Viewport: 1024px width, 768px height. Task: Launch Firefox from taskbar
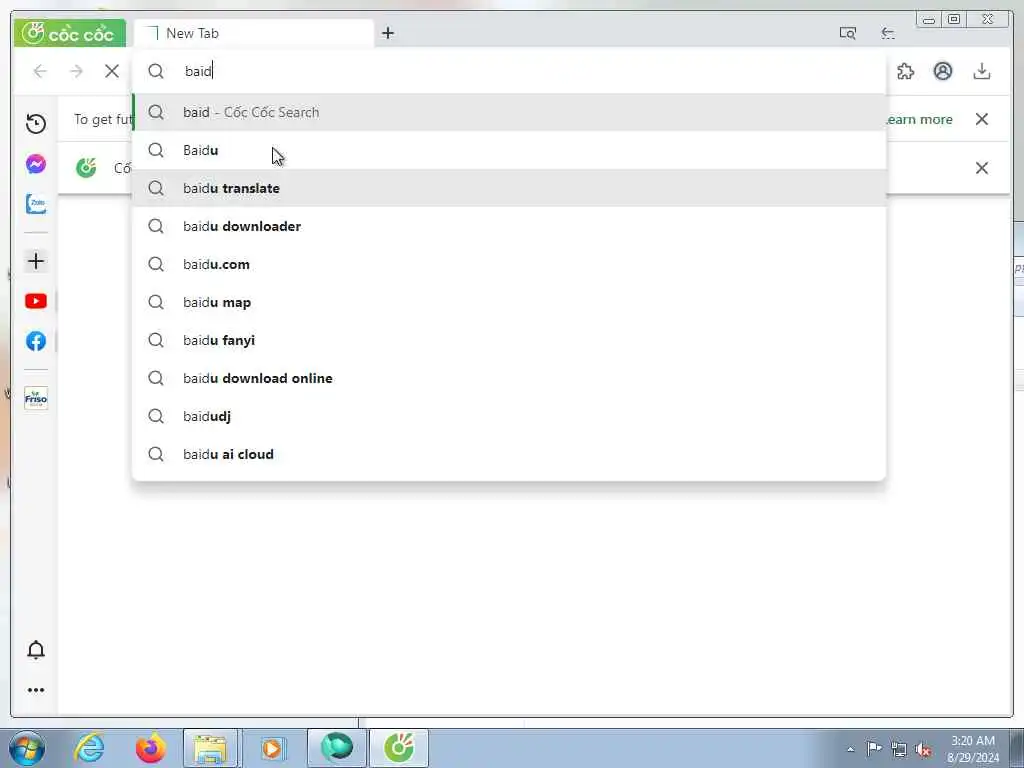coord(150,748)
